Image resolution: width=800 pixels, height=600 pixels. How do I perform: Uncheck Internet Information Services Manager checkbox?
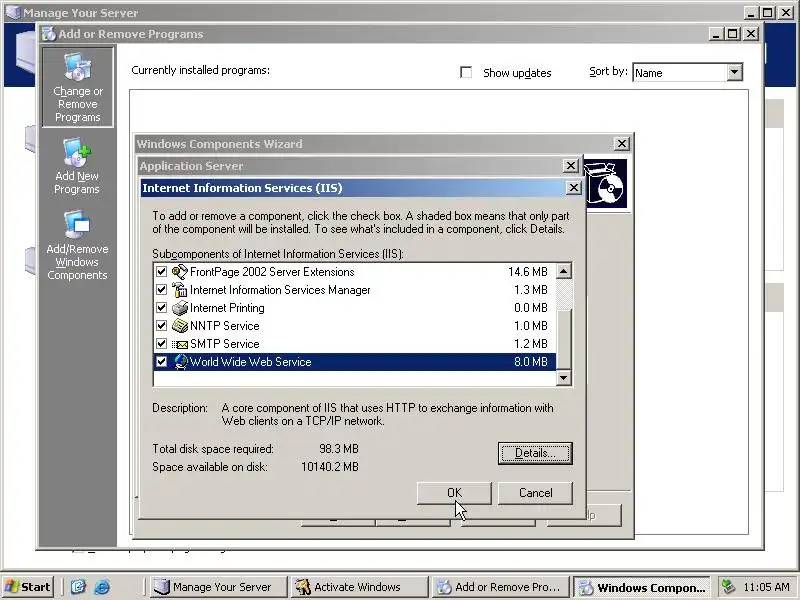point(161,290)
